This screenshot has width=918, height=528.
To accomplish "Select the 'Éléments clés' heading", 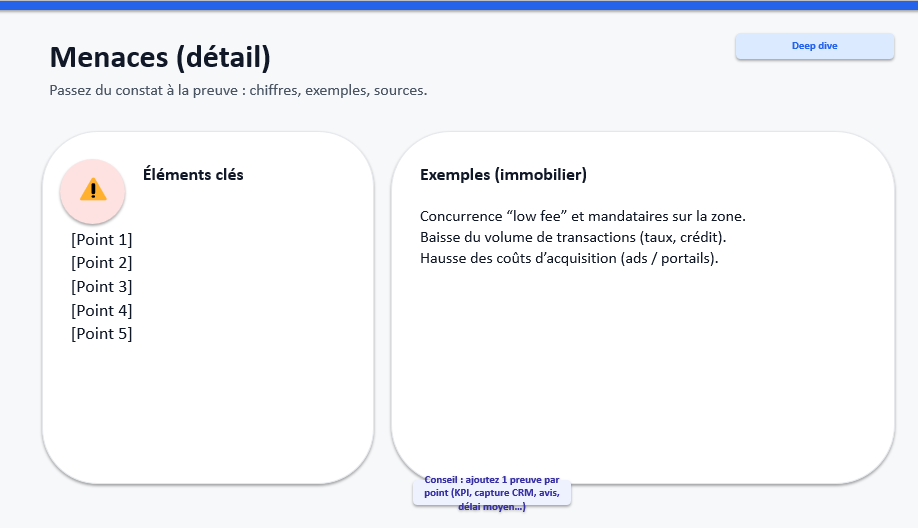I will (x=193, y=174).
